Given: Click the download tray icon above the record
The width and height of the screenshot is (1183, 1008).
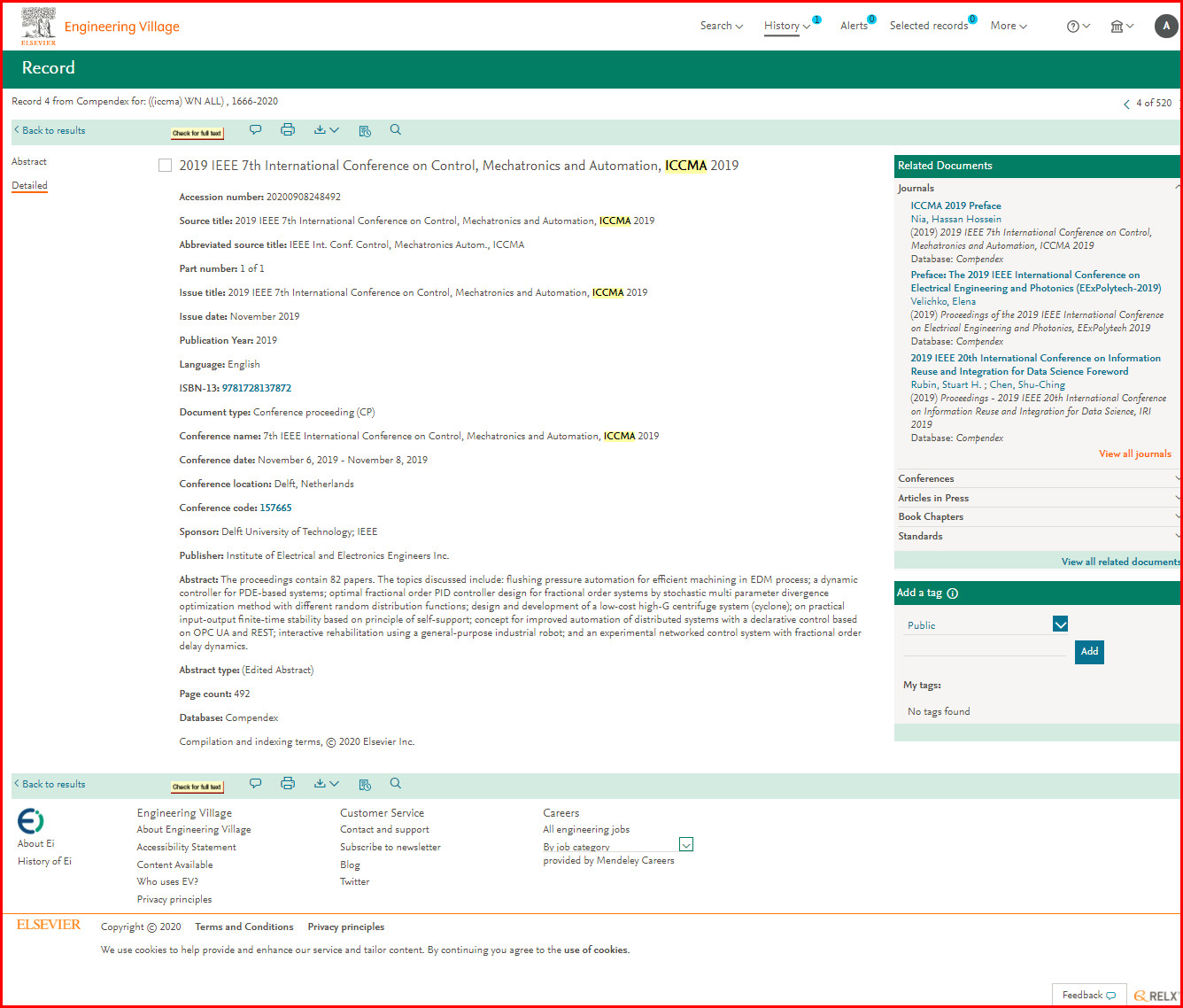Looking at the screenshot, I should click(x=320, y=130).
